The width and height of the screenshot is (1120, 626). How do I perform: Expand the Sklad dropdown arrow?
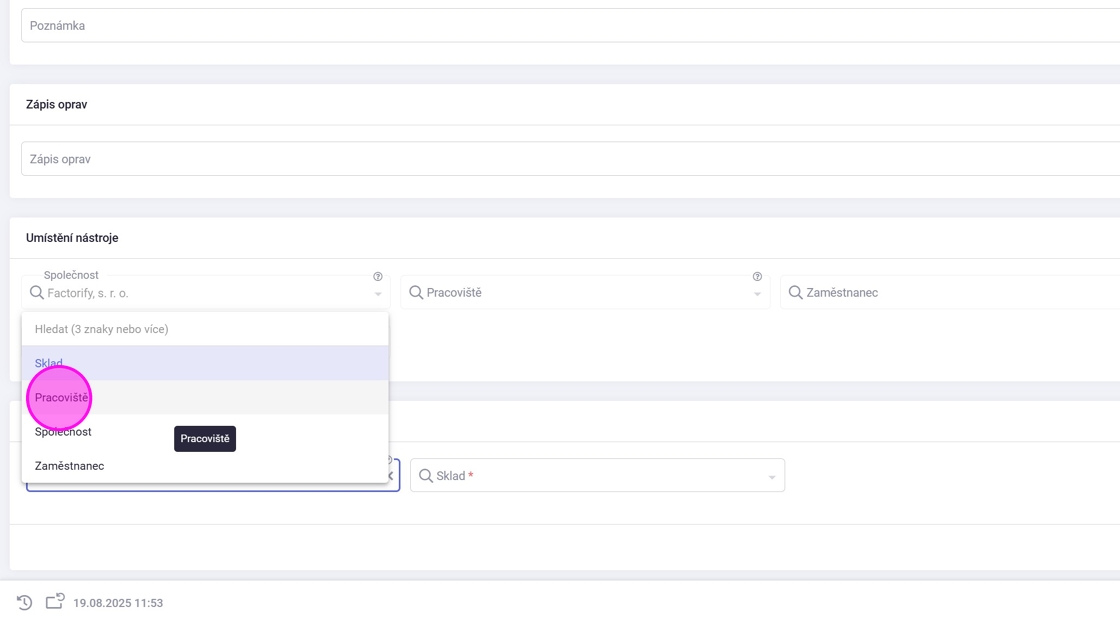tap(772, 477)
